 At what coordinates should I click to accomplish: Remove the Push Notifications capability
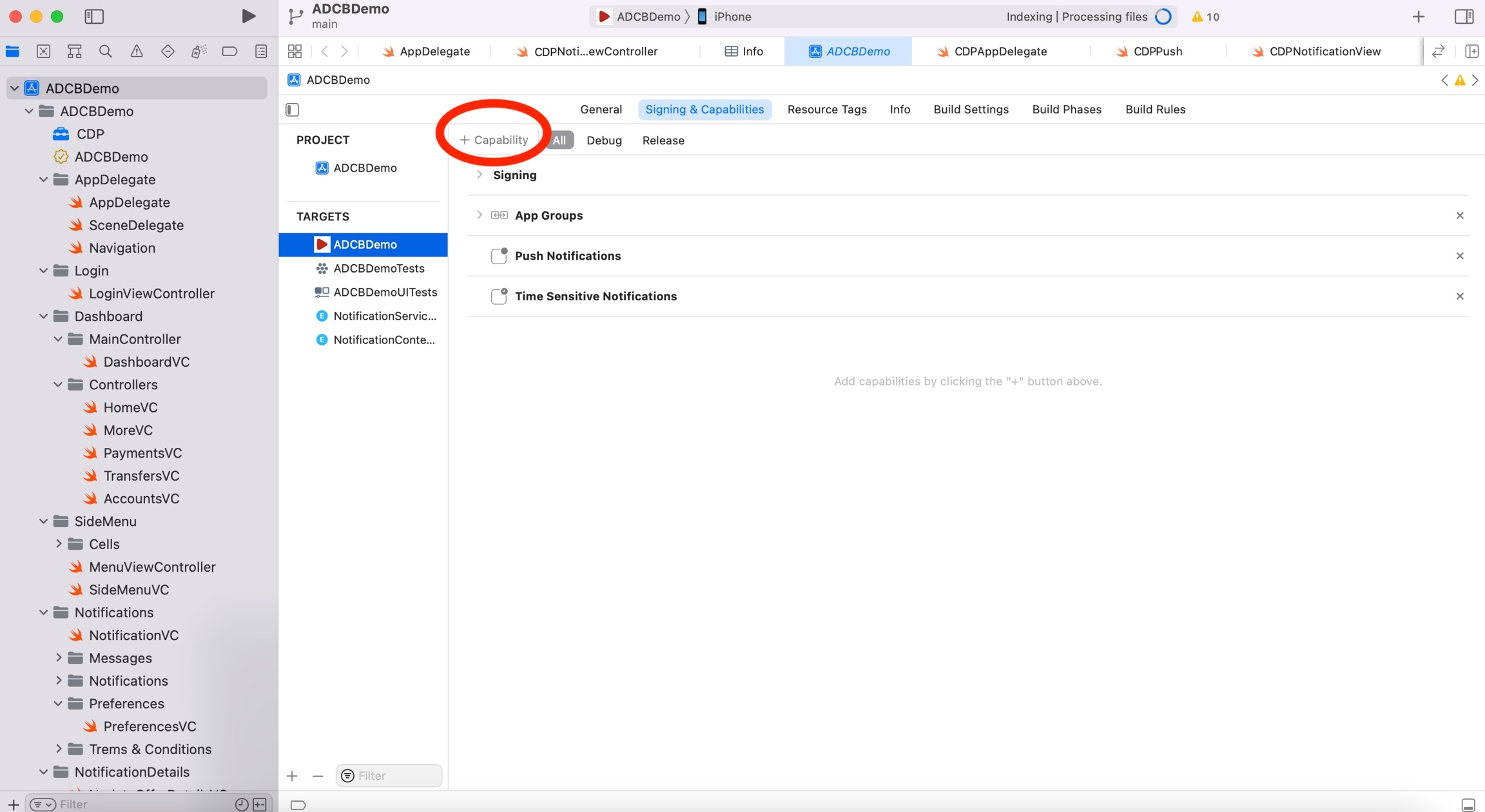pos(1460,256)
